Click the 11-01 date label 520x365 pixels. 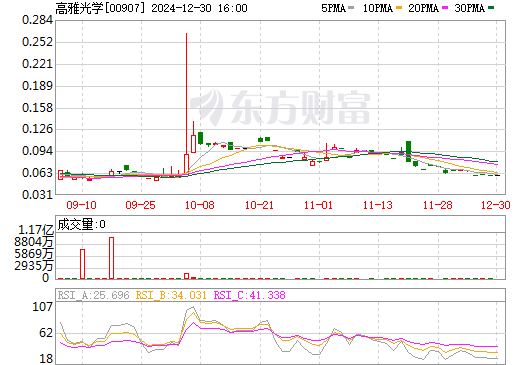318,205
